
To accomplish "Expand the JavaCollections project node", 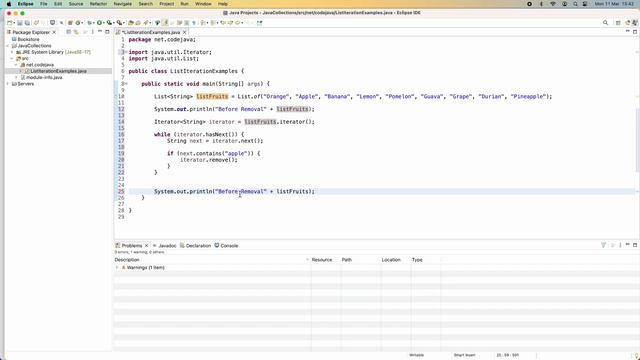I will [8, 46].
